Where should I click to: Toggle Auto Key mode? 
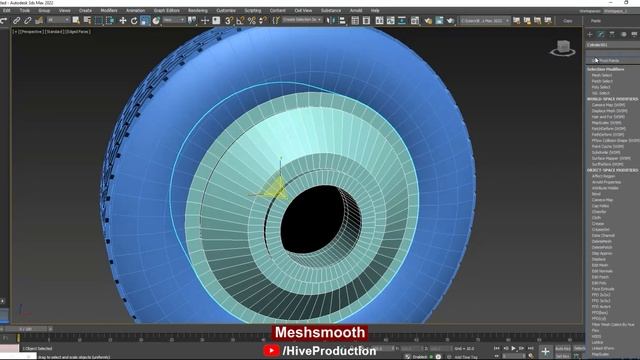(563, 349)
